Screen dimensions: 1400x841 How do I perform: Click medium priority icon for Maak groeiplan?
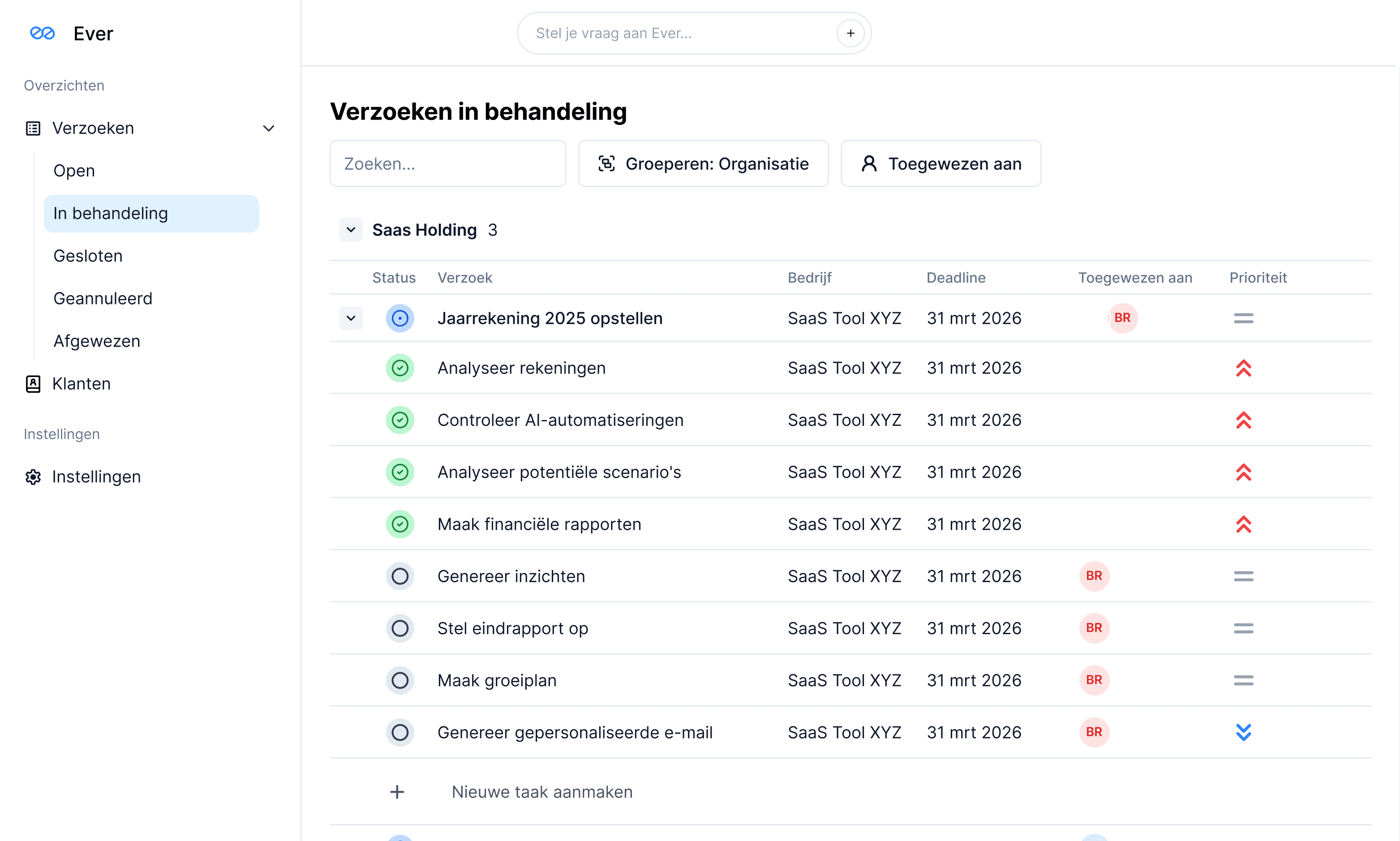(1243, 680)
